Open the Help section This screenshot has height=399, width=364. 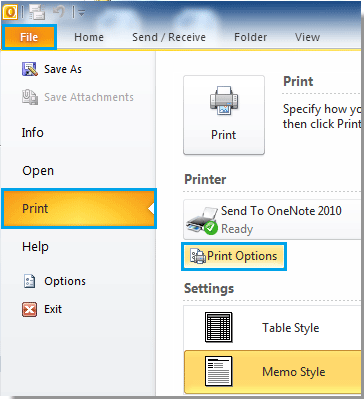[x=35, y=247]
